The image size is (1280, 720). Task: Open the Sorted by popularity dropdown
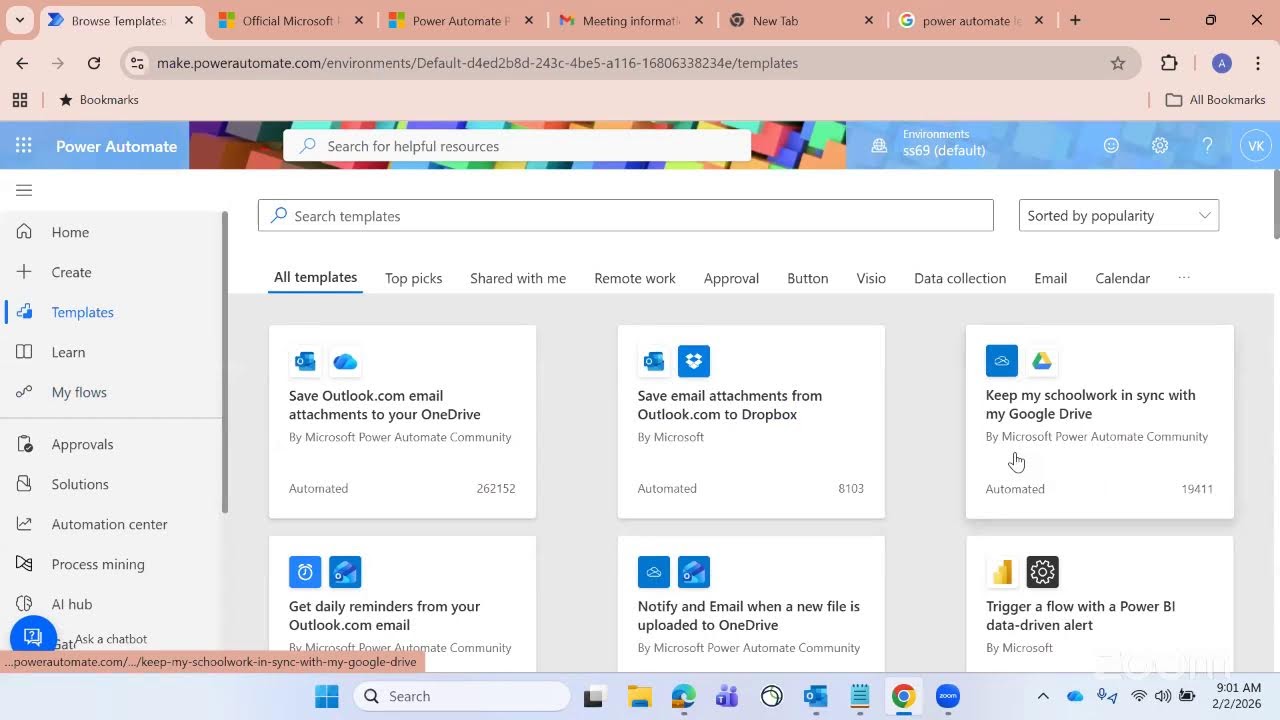pyautogui.click(x=1119, y=216)
